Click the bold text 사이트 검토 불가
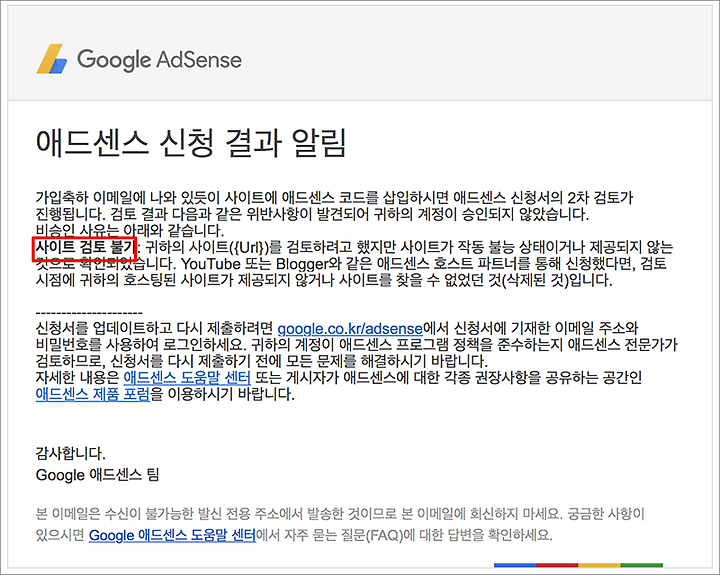This screenshot has width=720, height=575. tap(85, 248)
